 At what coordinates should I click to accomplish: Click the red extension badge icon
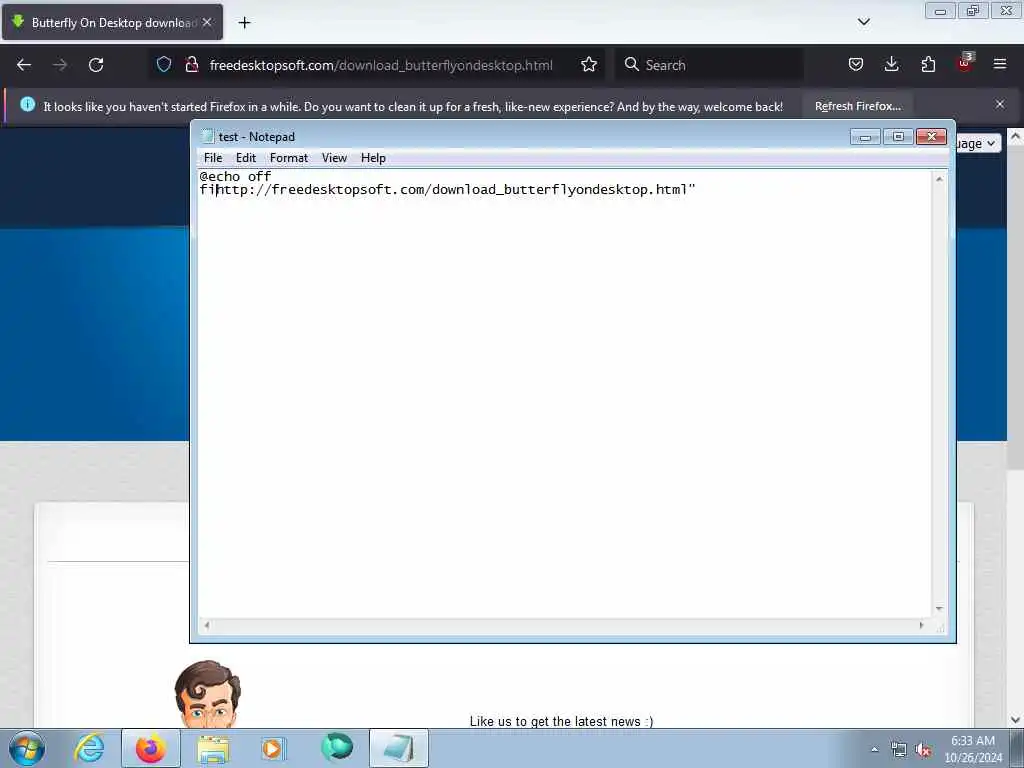click(965, 63)
